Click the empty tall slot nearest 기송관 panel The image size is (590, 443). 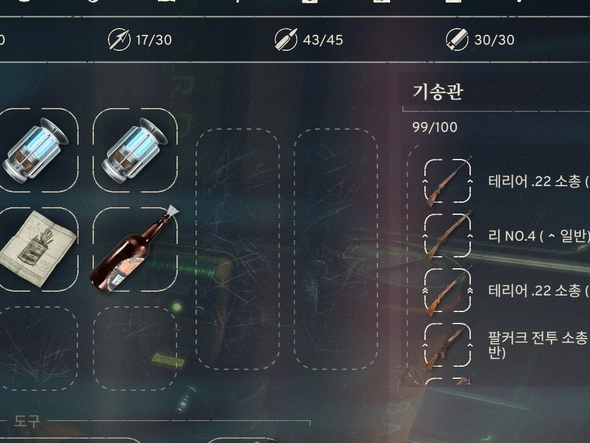(x=336, y=249)
